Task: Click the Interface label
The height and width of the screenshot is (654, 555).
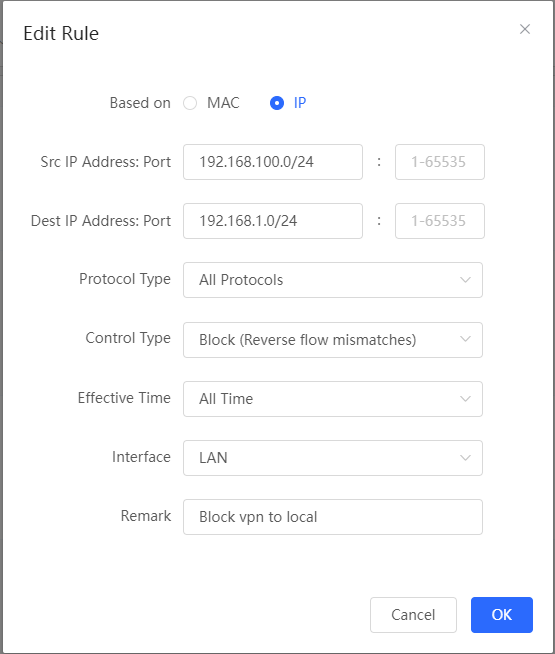Action: point(141,457)
